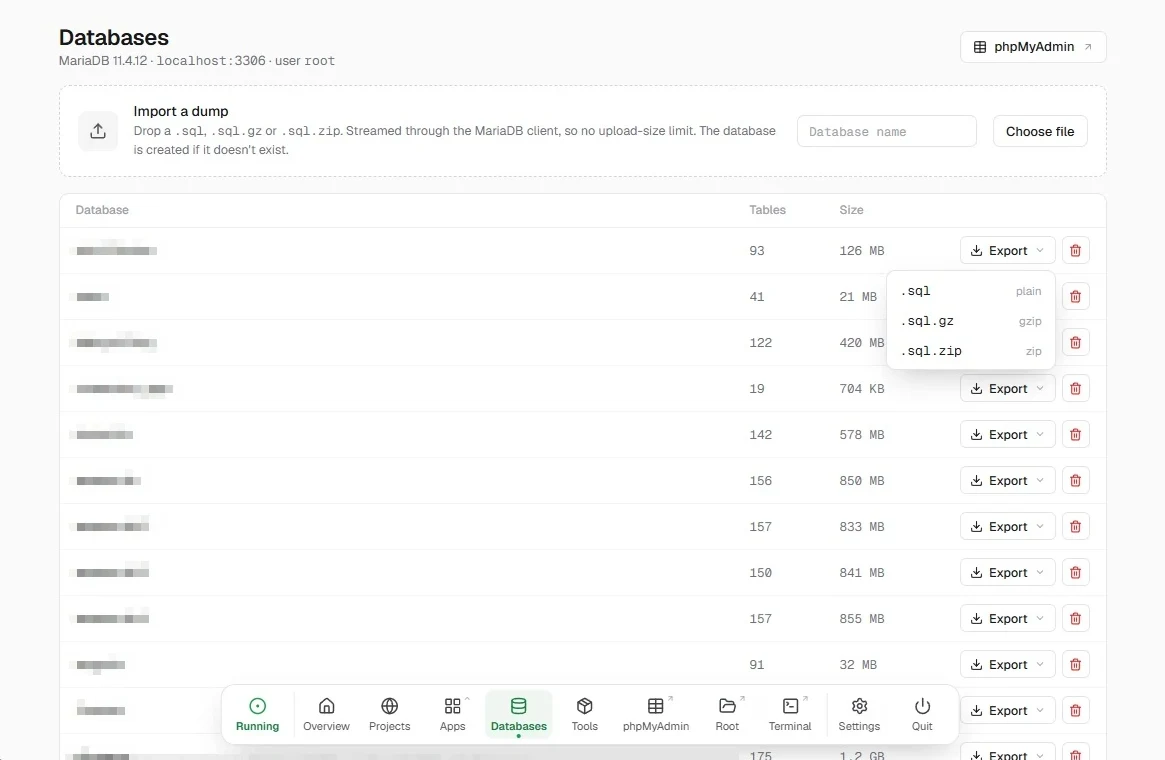Image resolution: width=1165 pixels, height=760 pixels.
Task: Open Apps in the bottom dock
Action: coord(452,714)
